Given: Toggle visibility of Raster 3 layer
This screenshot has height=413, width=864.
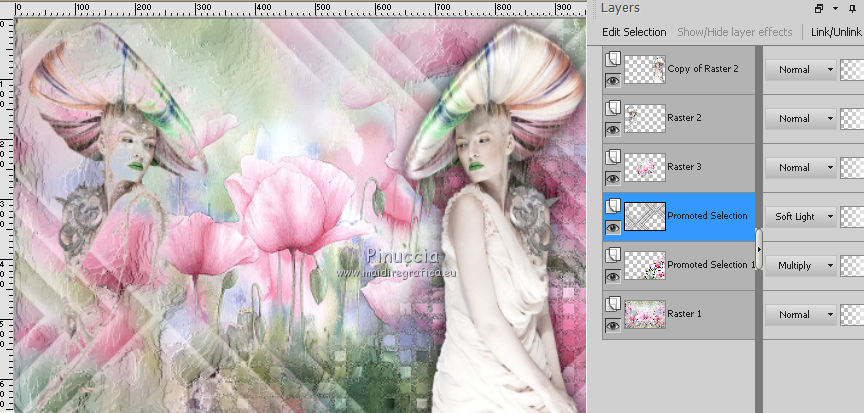Looking at the screenshot, I should (612, 178).
